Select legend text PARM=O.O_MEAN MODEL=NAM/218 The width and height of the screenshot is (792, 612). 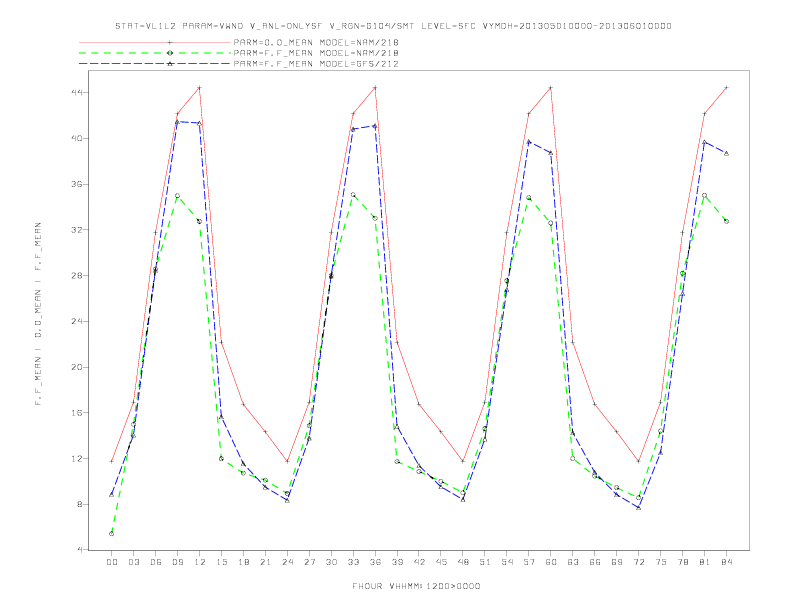316,42
